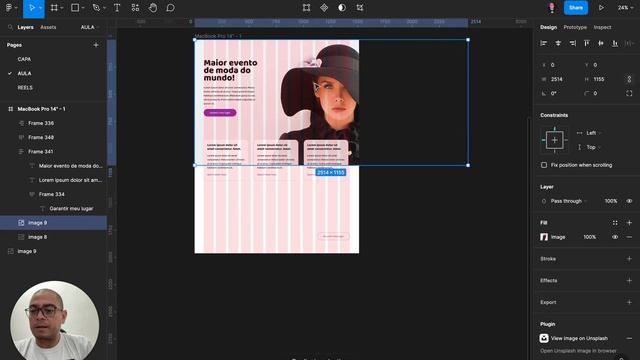Open the Frame tool dropdown arrow

click(x=62, y=8)
